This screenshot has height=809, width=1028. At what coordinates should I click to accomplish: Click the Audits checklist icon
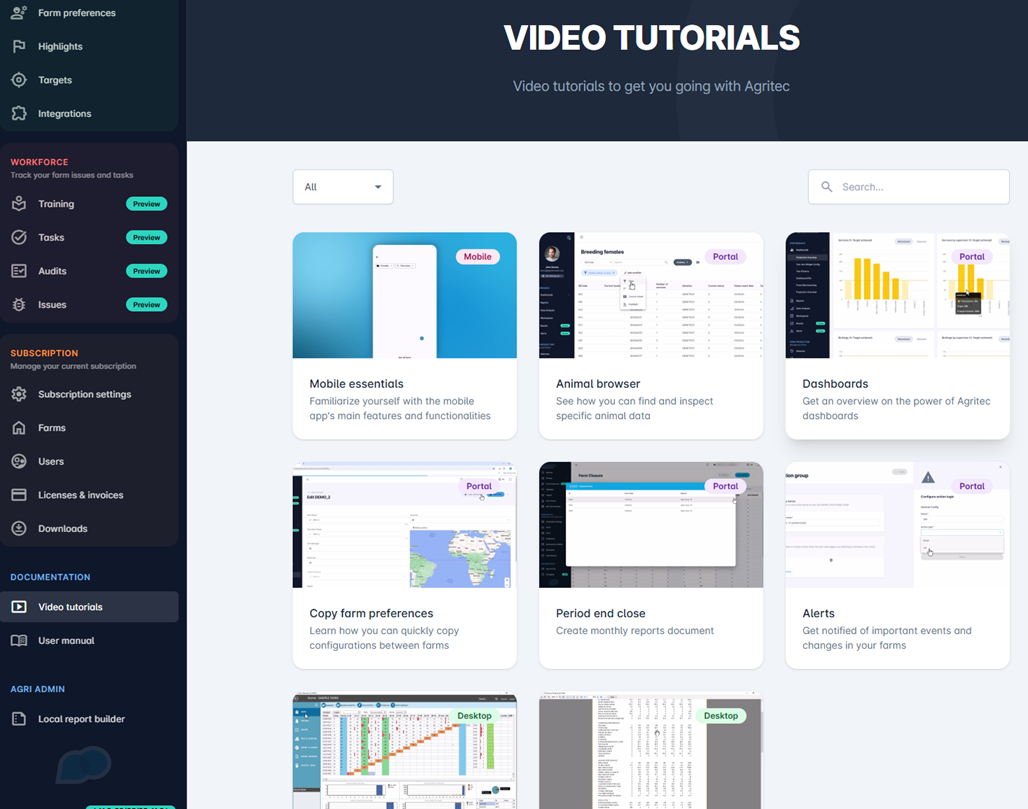click(19, 271)
